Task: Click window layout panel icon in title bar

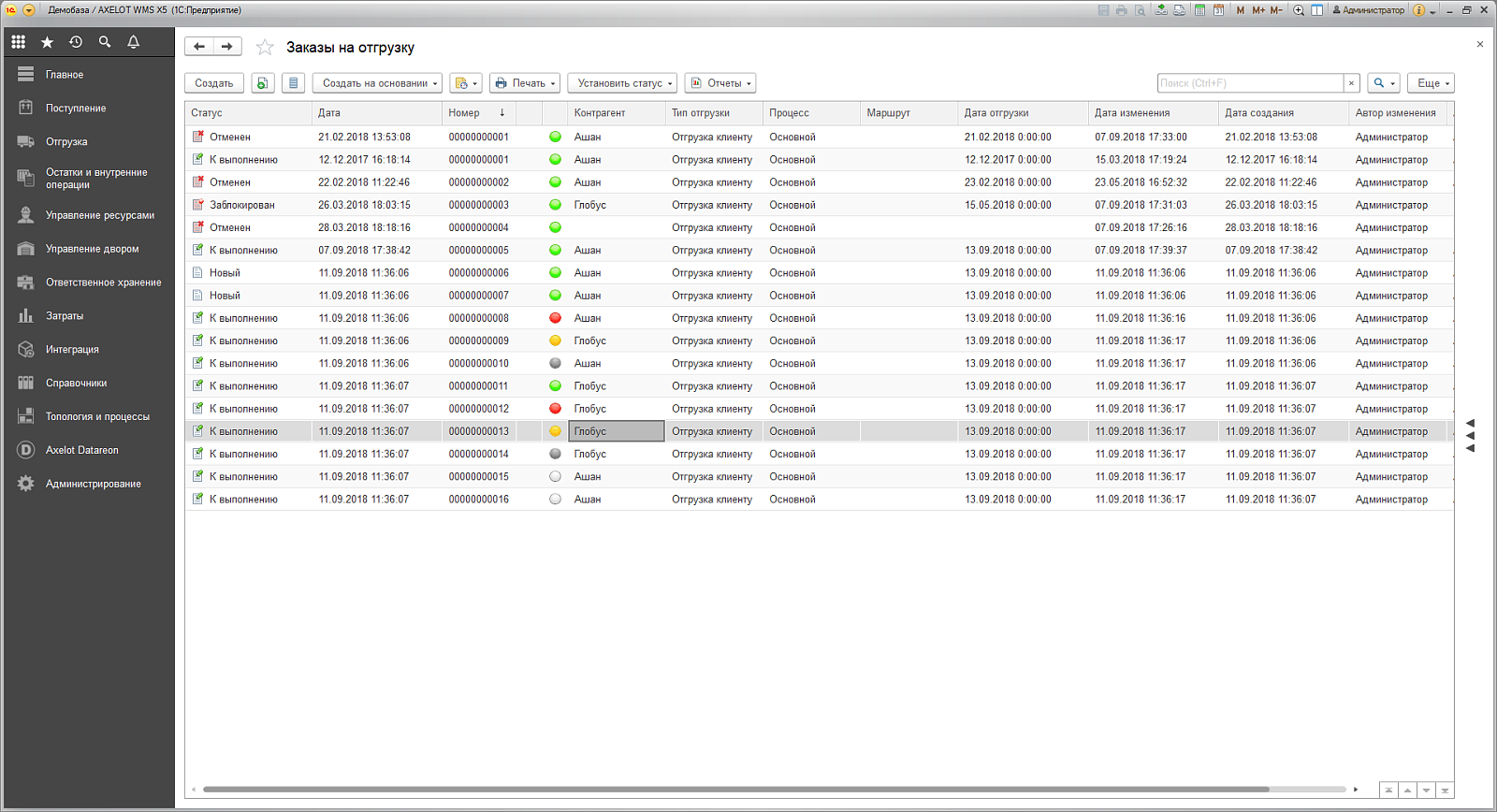Action: click(1316, 10)
